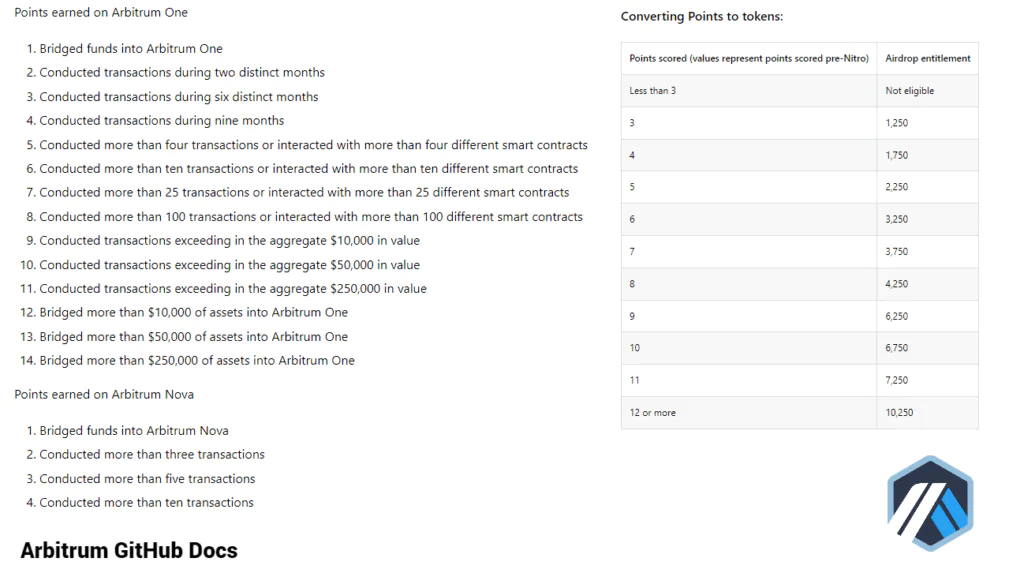
Task: Click 'Bridged funds into Arbitrum One' list item
Action: (131, 49)
